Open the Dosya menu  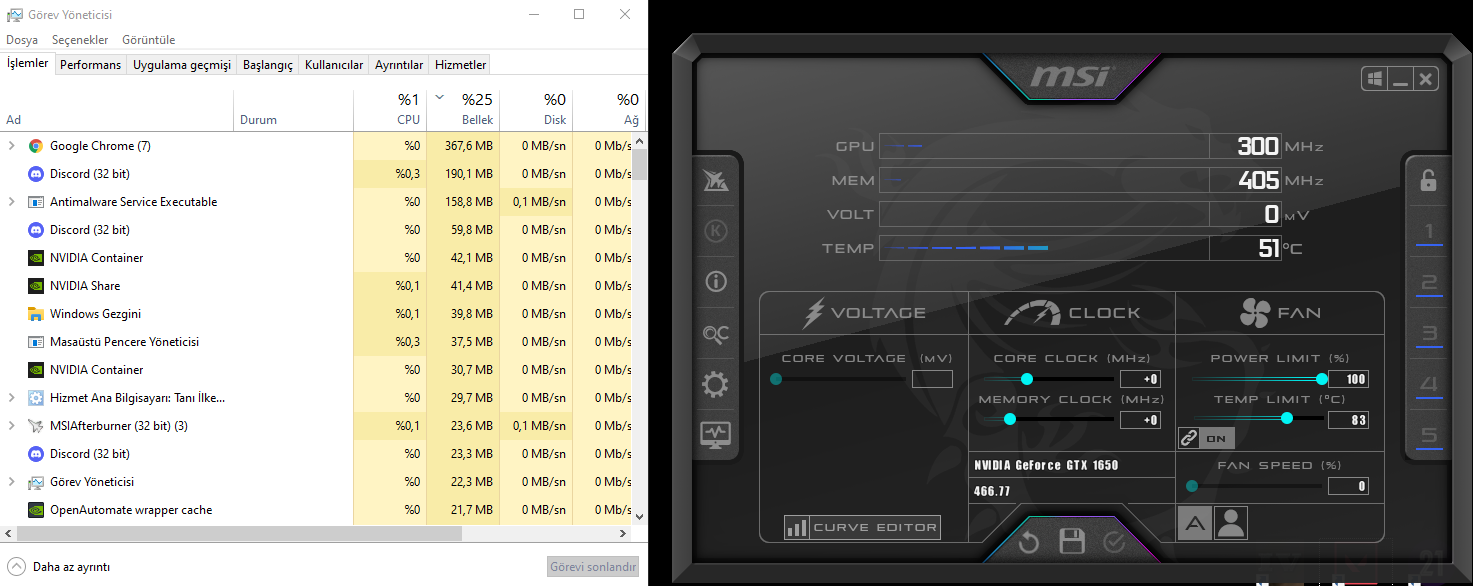(22, 40)
